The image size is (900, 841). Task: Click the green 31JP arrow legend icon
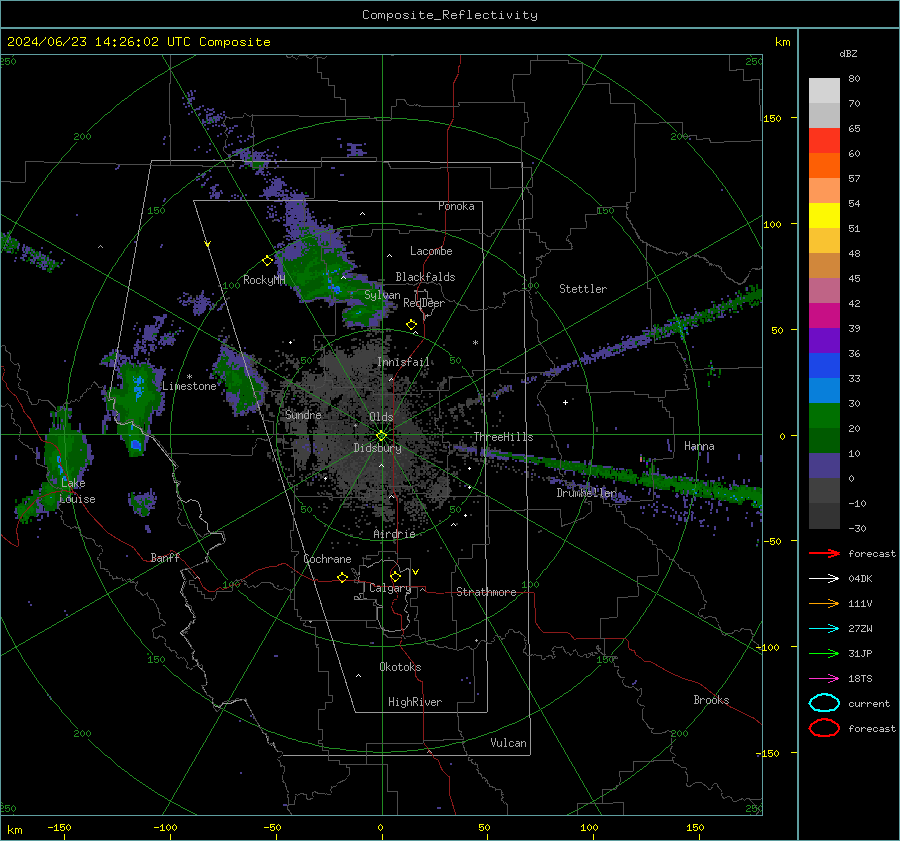pos(824,653)
